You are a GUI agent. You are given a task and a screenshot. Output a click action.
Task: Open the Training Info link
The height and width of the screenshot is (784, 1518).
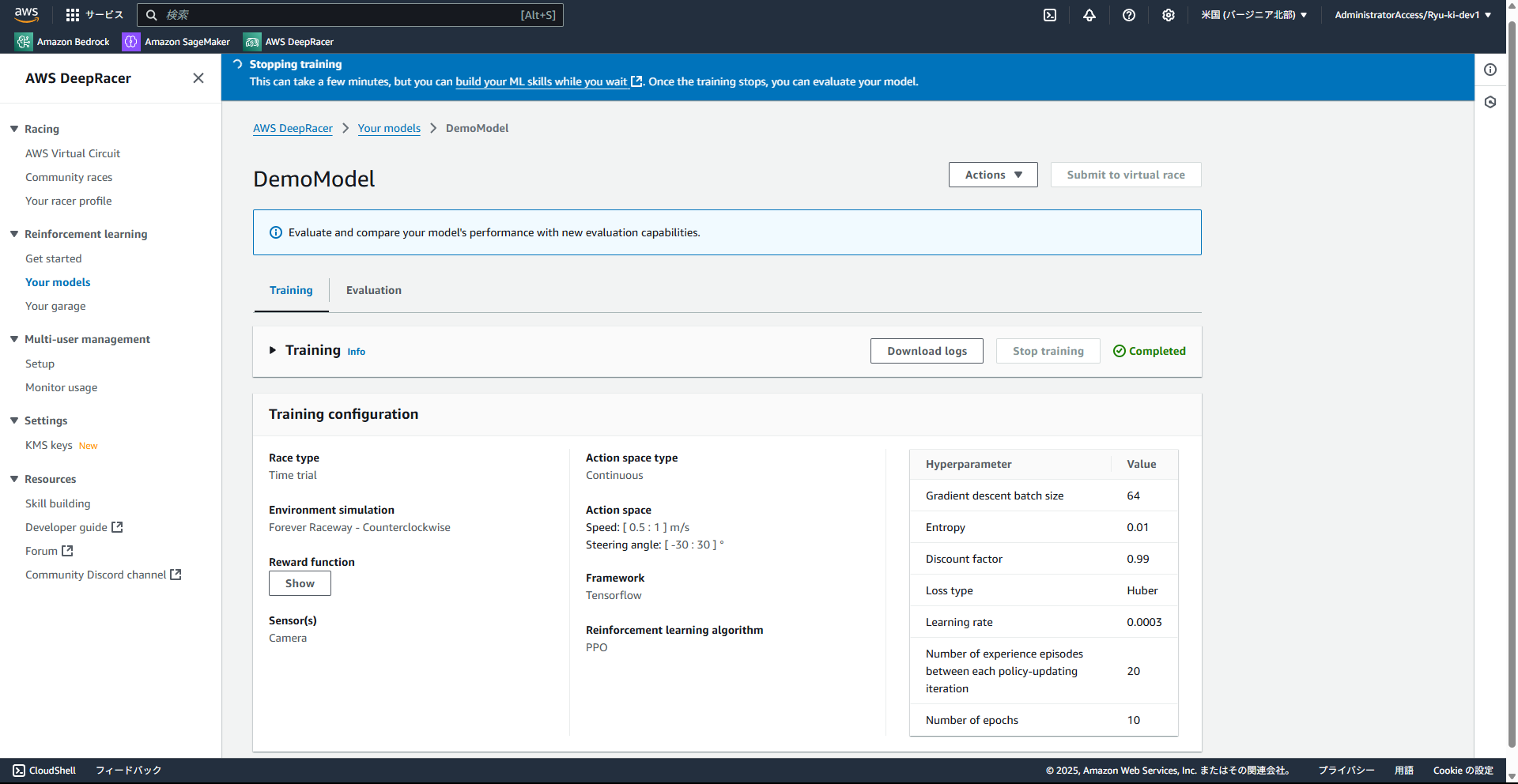357,352
